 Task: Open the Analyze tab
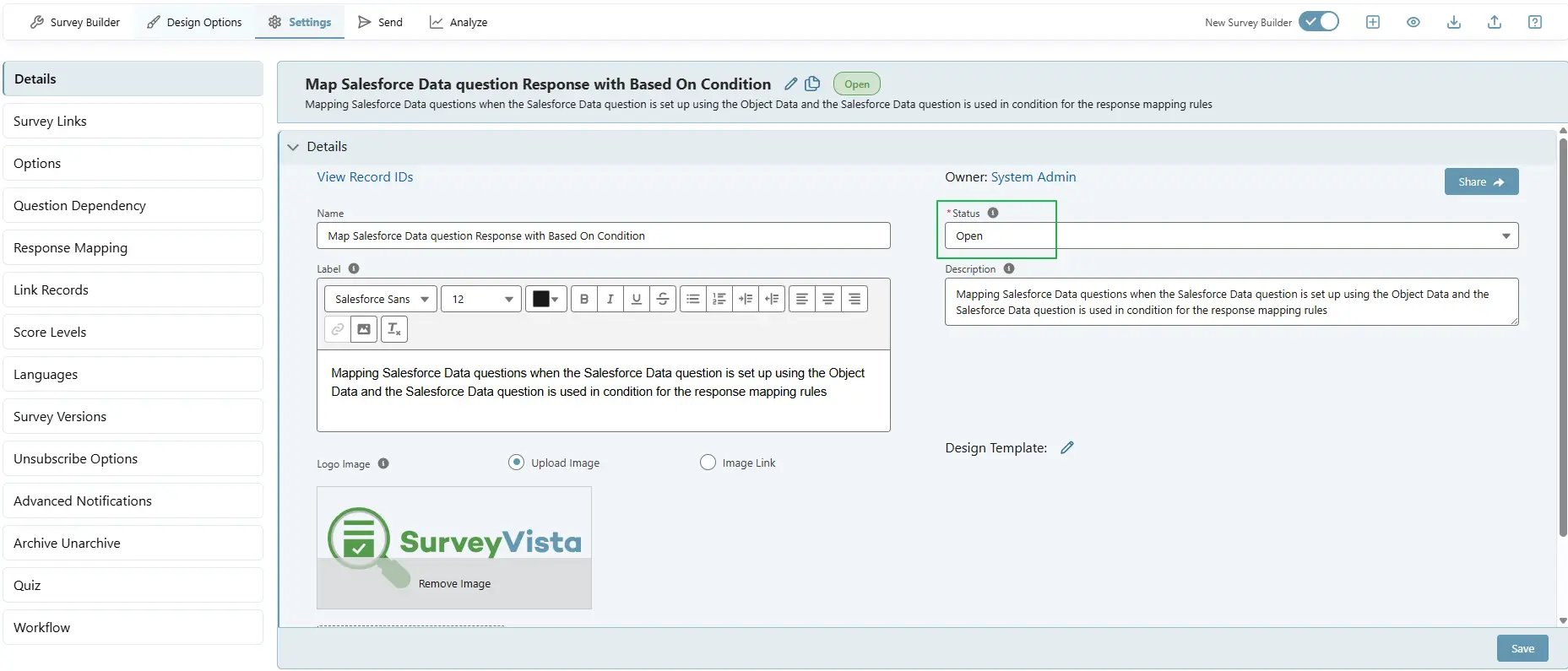(458, 22)
